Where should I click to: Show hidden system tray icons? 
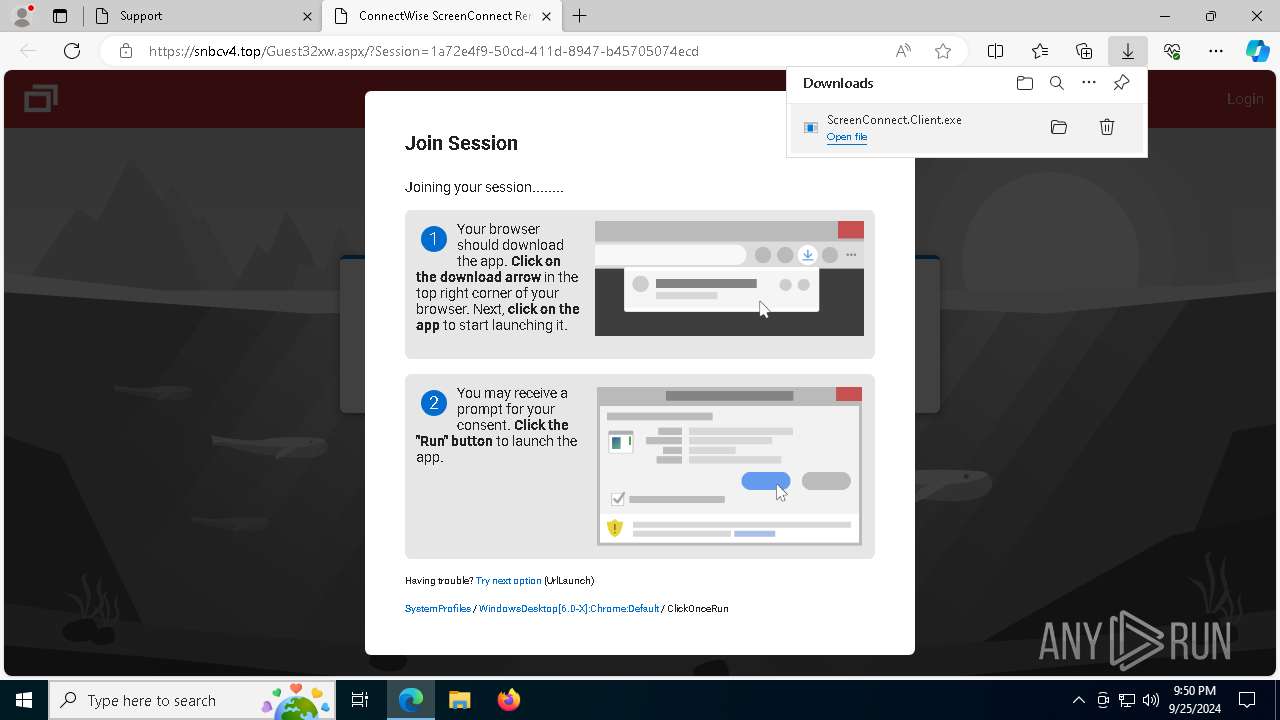click(x=1078, y=700)
